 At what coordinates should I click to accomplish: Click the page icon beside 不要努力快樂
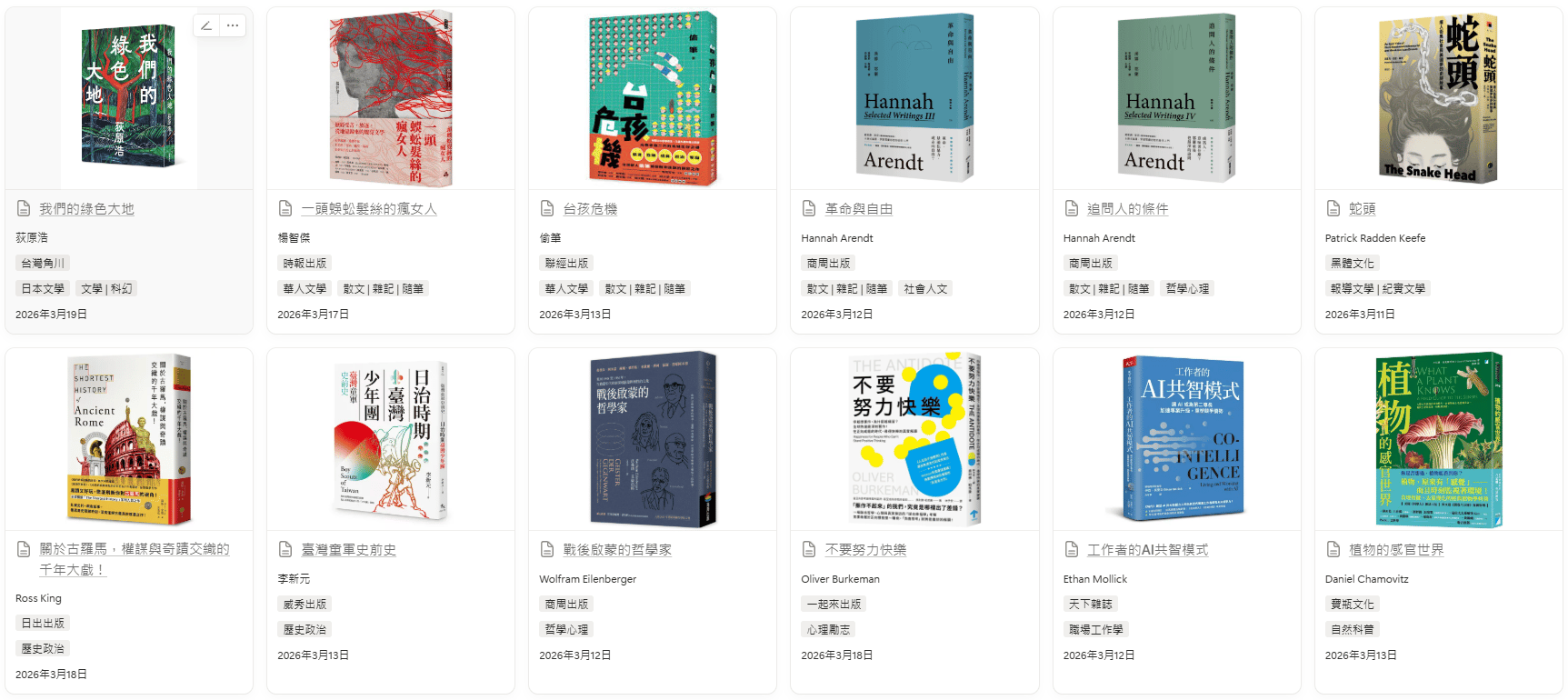(809, 549)
